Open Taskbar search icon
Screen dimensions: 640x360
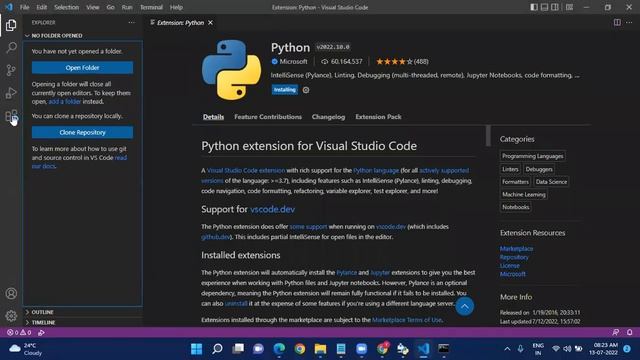(x=217, y=349)
